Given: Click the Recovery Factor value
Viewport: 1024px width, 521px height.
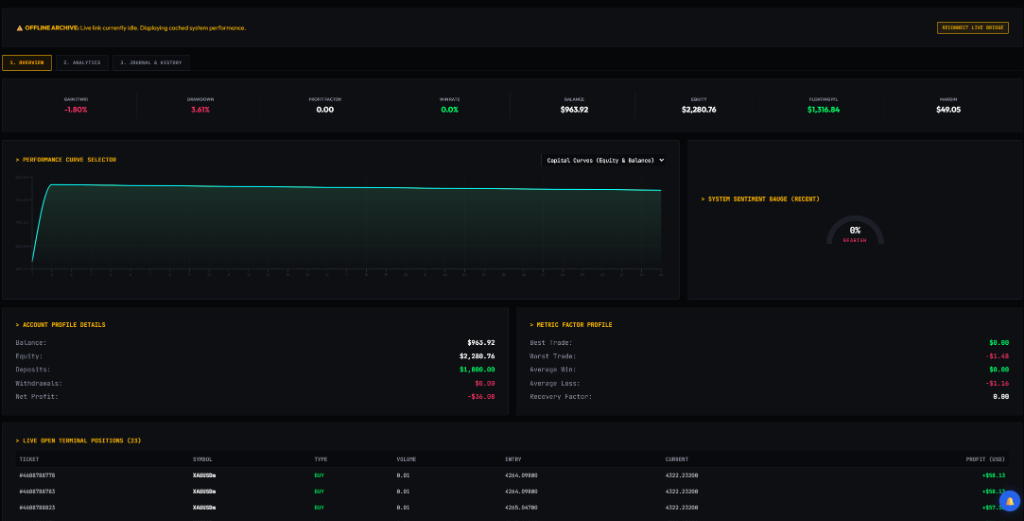Looking at the screenshot, I should [1001, 396].
